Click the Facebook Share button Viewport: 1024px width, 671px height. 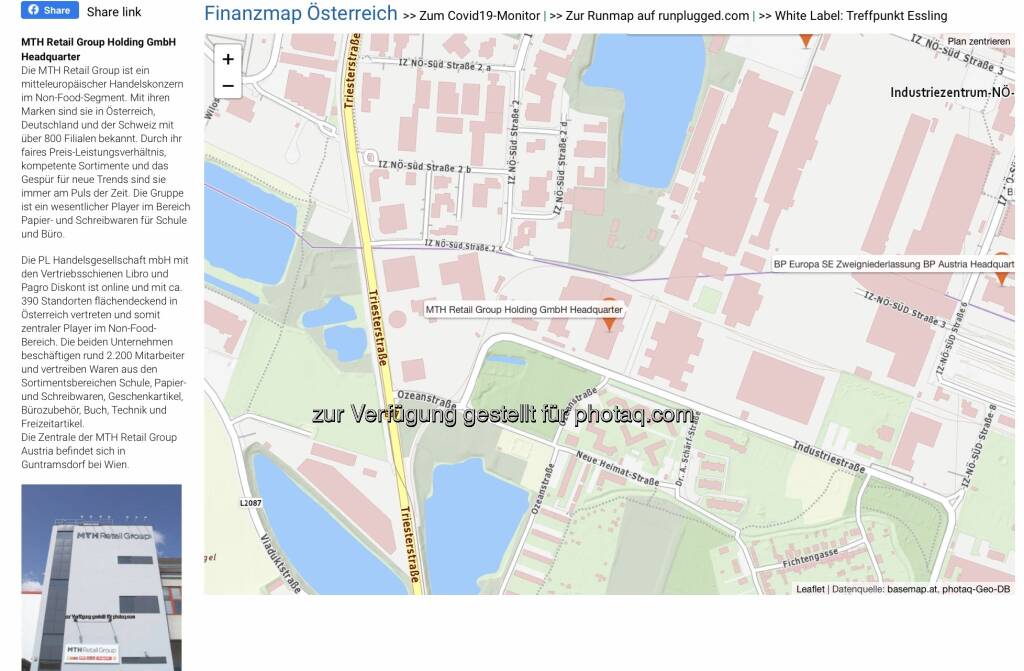coord(49,10)
